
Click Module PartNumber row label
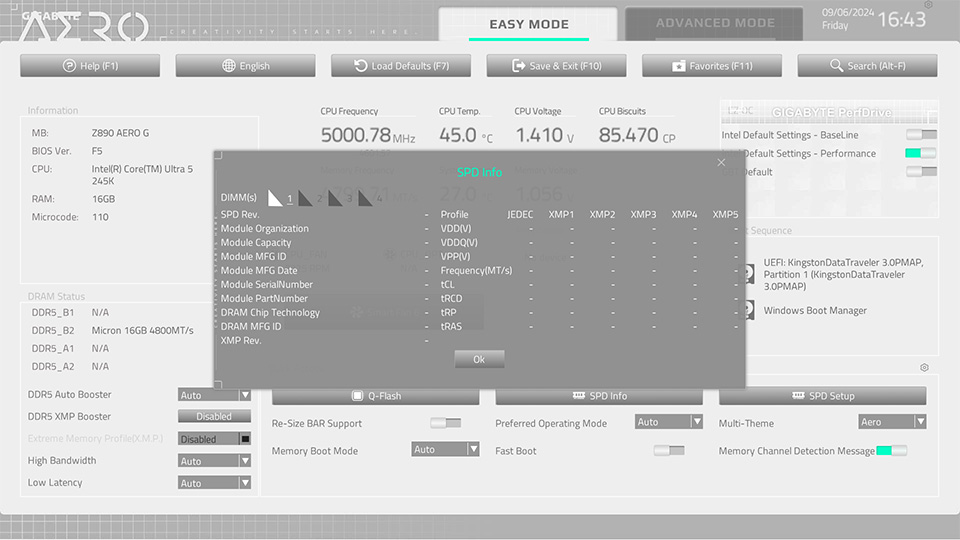(264, 299)
